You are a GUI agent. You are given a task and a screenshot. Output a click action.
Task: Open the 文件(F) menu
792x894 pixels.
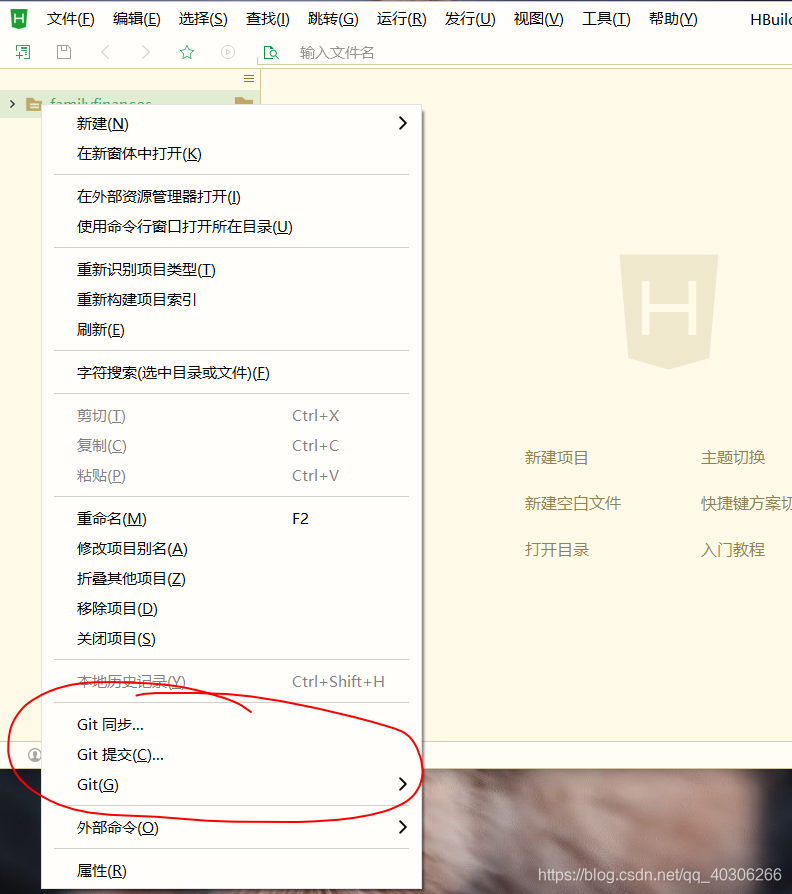click(71, 19)
